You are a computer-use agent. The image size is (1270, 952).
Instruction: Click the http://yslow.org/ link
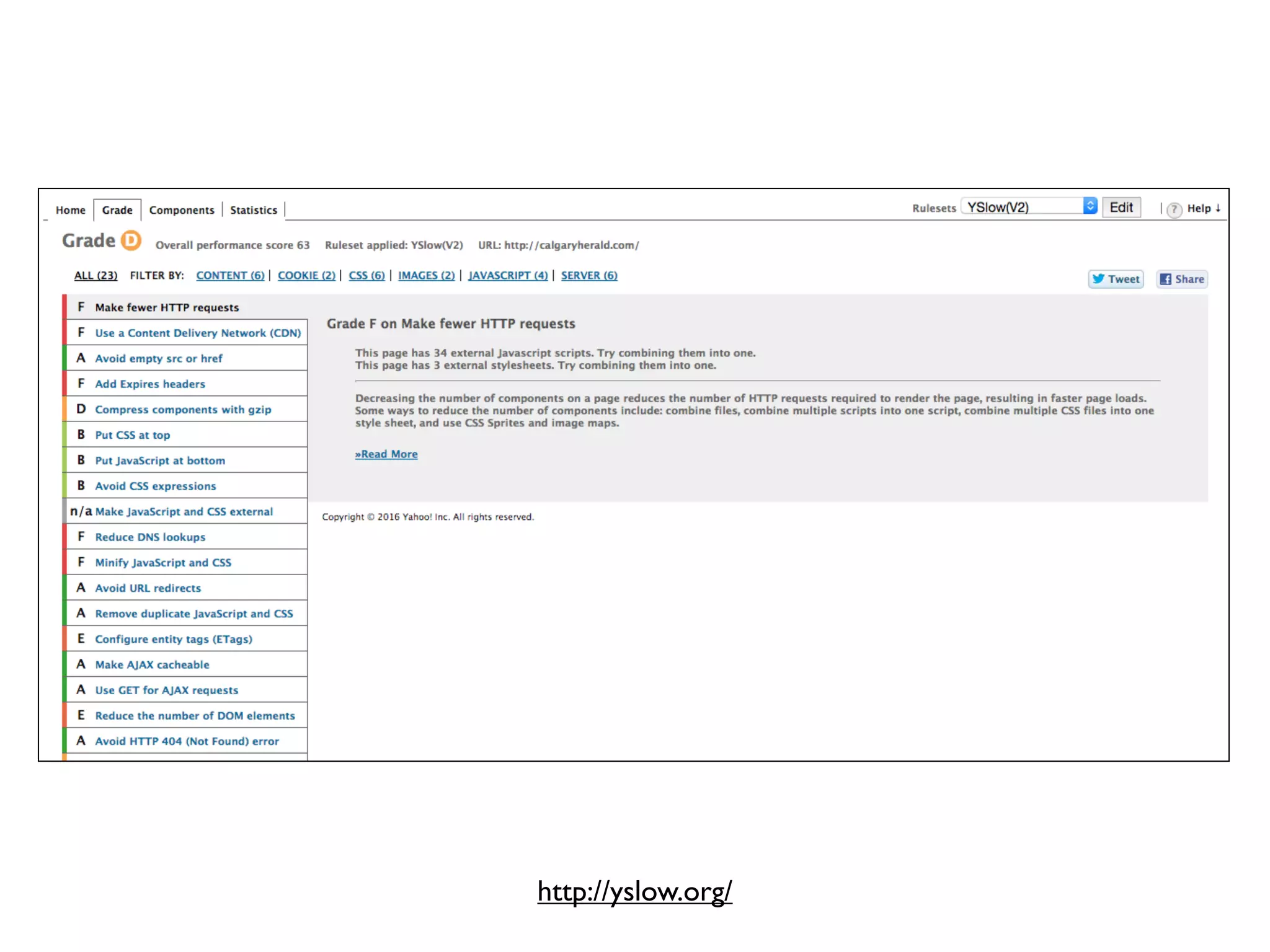(634, 892)
